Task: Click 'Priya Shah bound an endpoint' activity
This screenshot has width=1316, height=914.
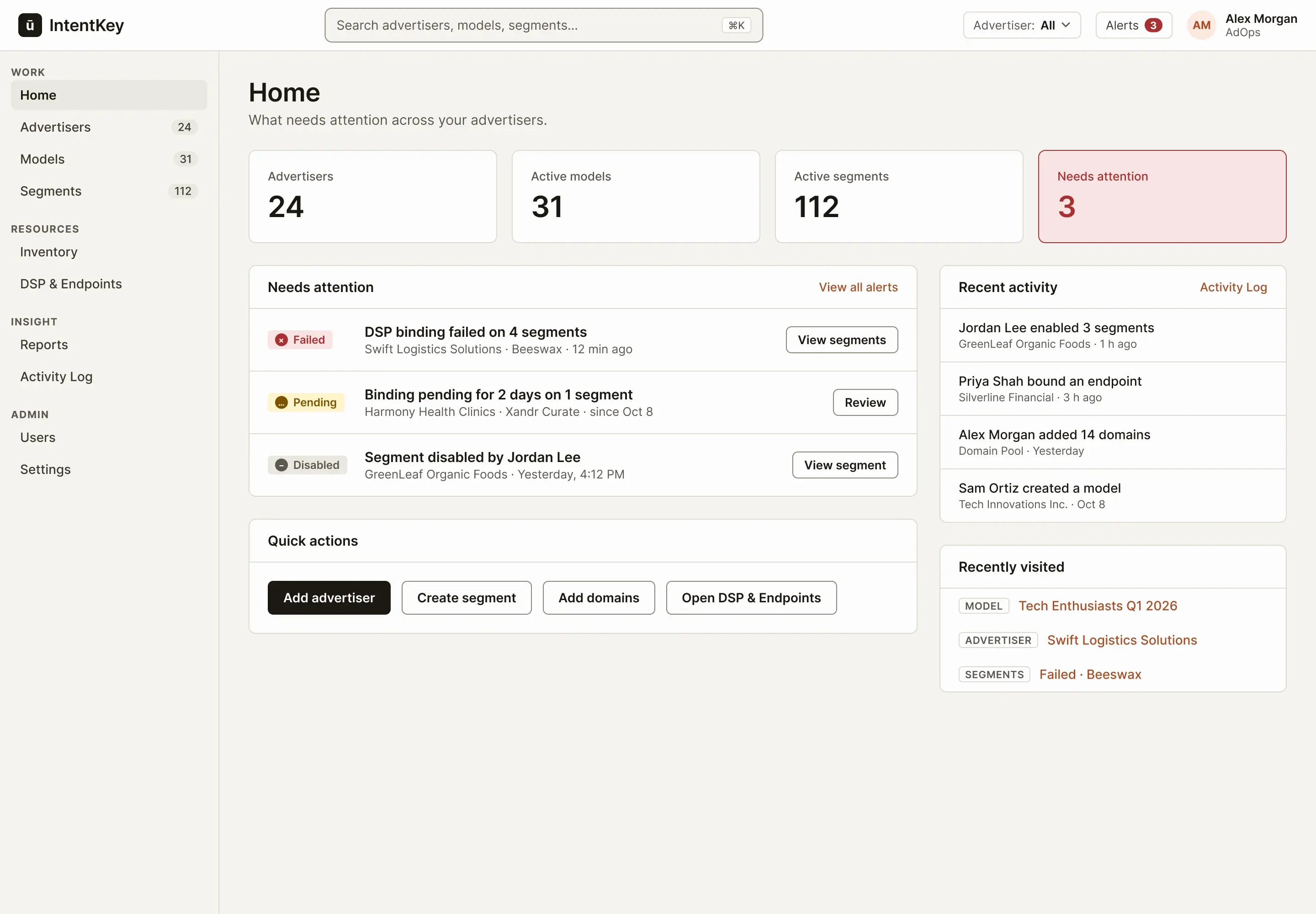Action: [x=1113, y=389]
